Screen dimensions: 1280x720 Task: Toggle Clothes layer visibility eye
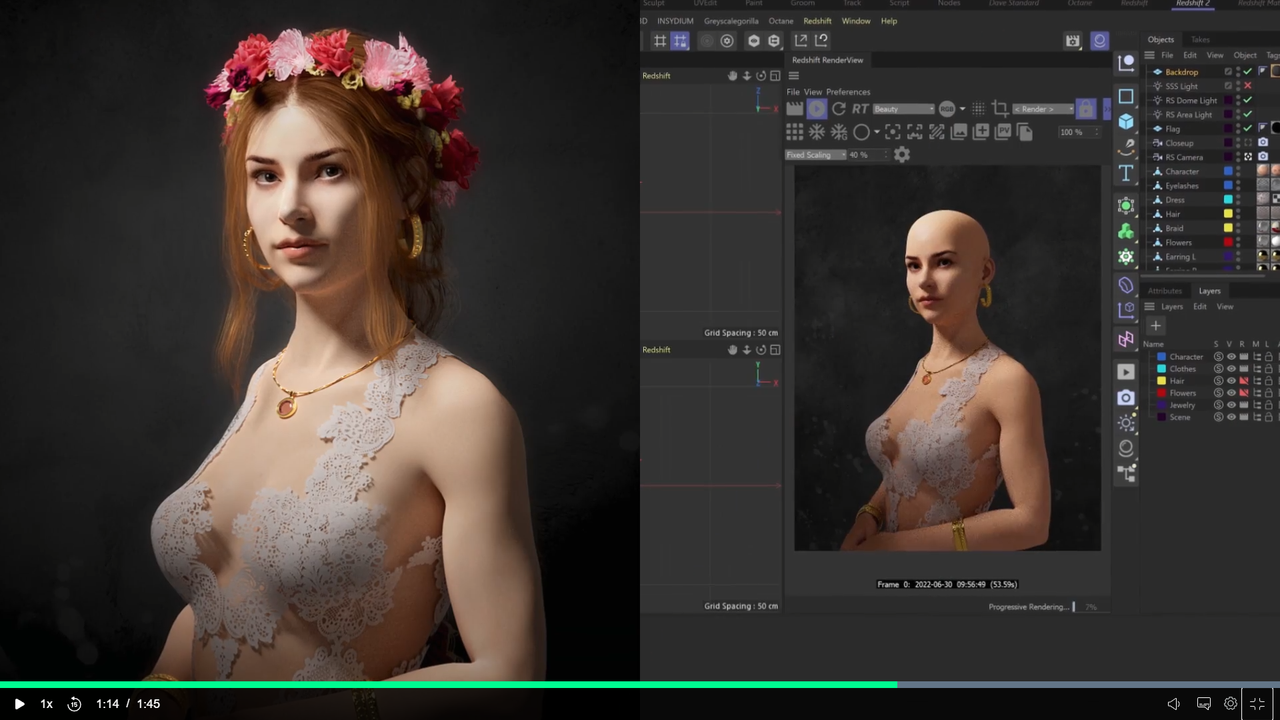pos(1231,369)
